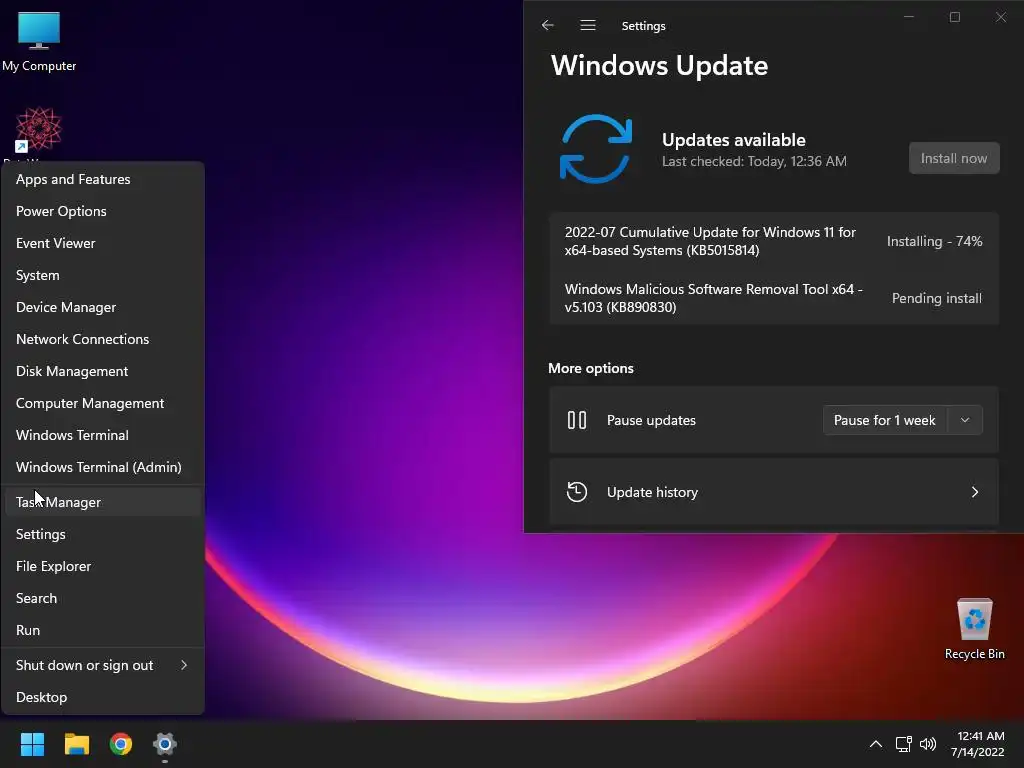Click the Pending install status text
1024x768 pixels.
(936, 298)
